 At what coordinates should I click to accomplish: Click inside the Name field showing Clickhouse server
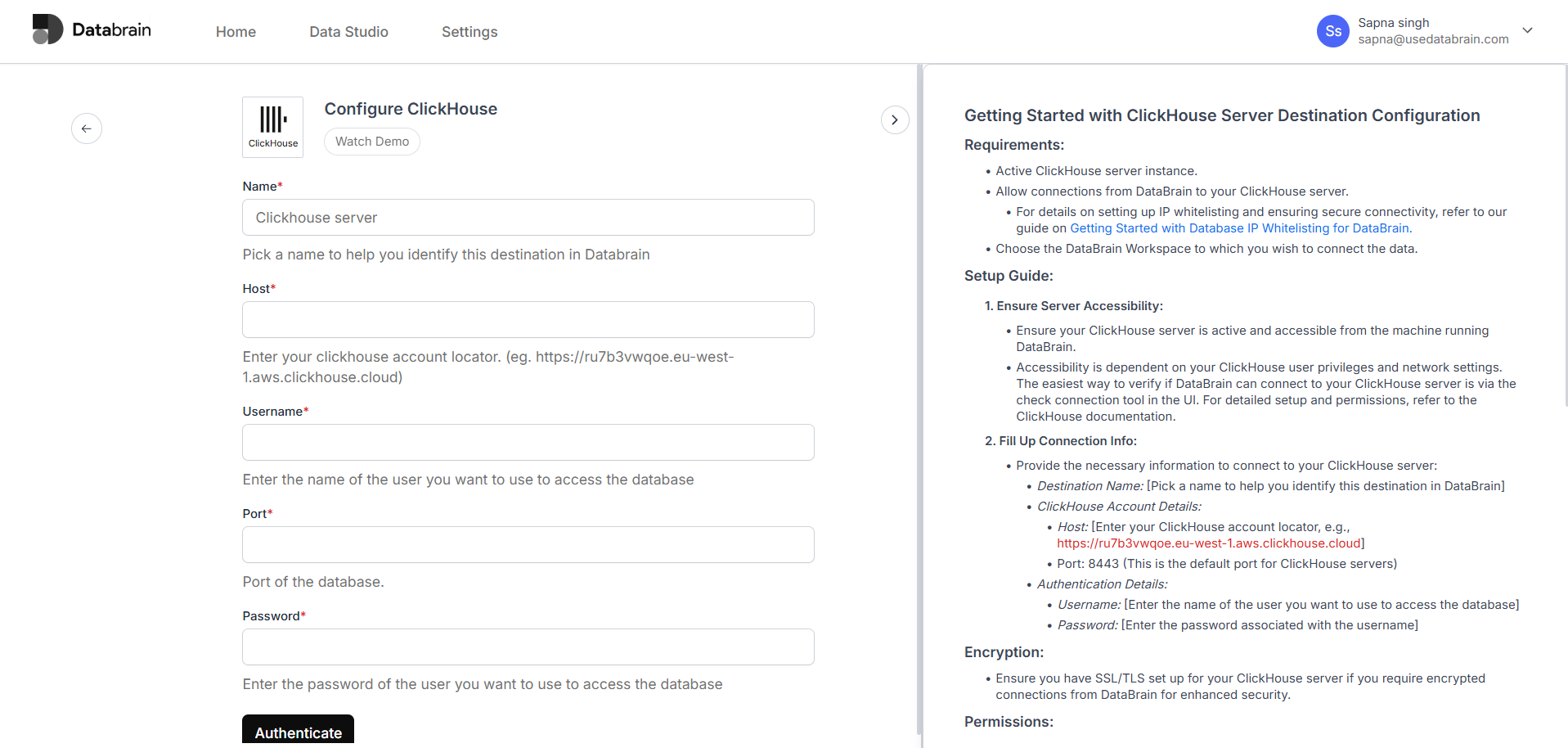[528, 218]
